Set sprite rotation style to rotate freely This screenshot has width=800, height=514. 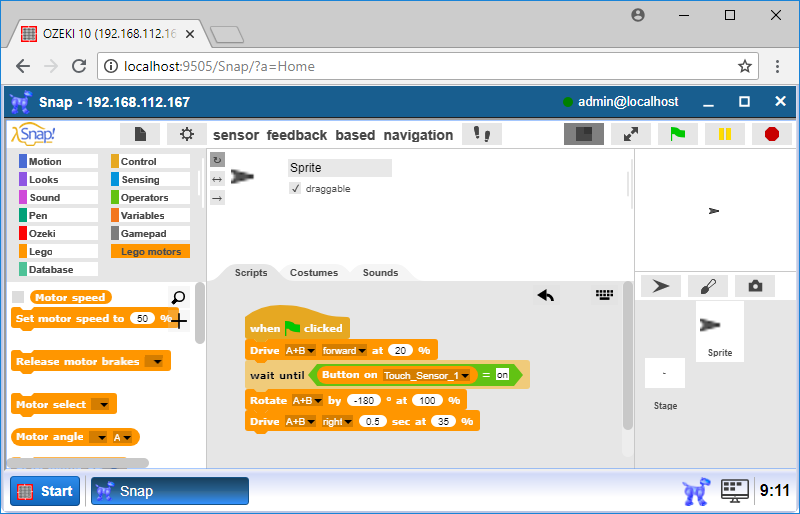point(217,160)
